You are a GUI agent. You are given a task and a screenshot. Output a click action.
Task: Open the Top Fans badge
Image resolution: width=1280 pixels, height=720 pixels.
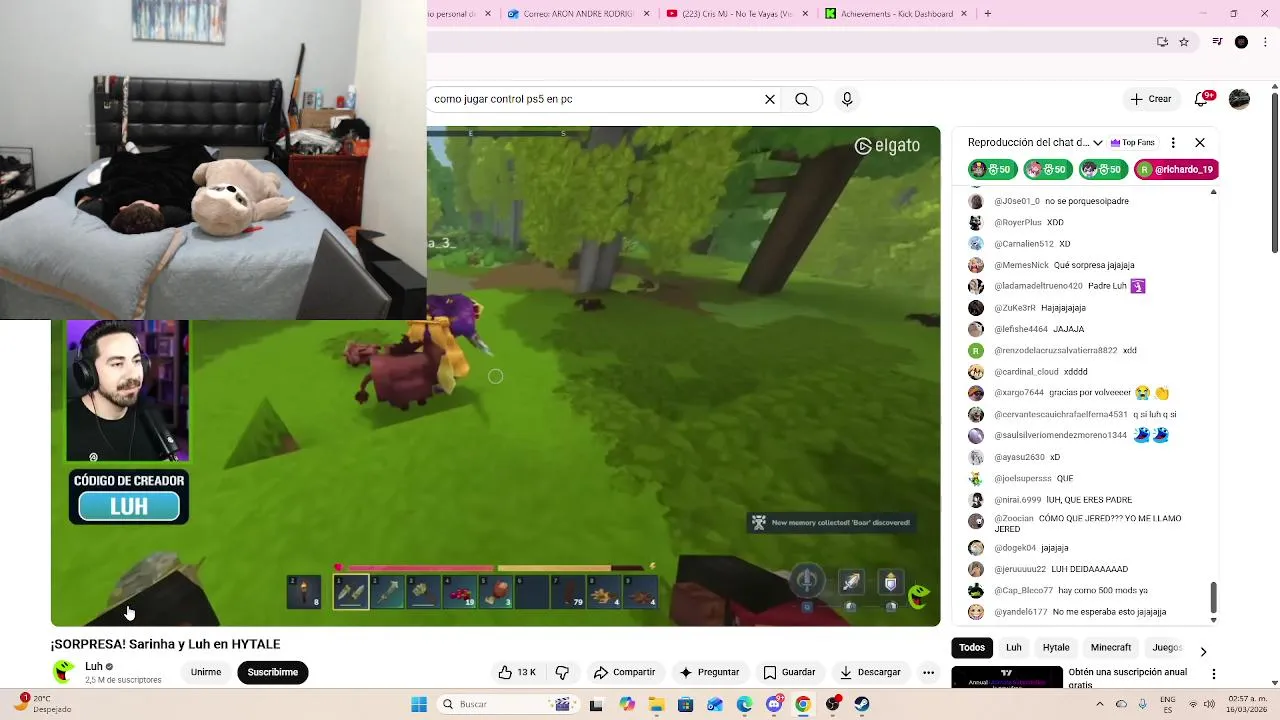1132,142
